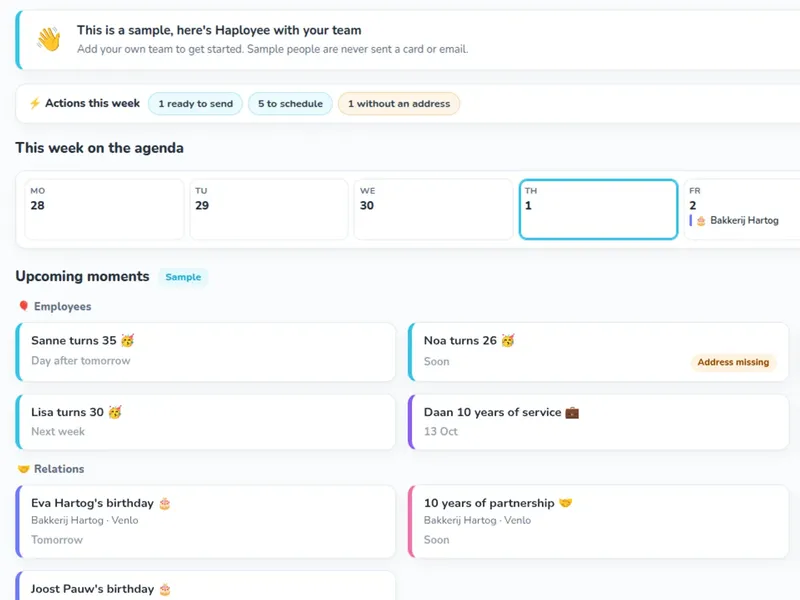Click the 'Relations' section heading
Viewport: 800px width, 600px height.
59,469
